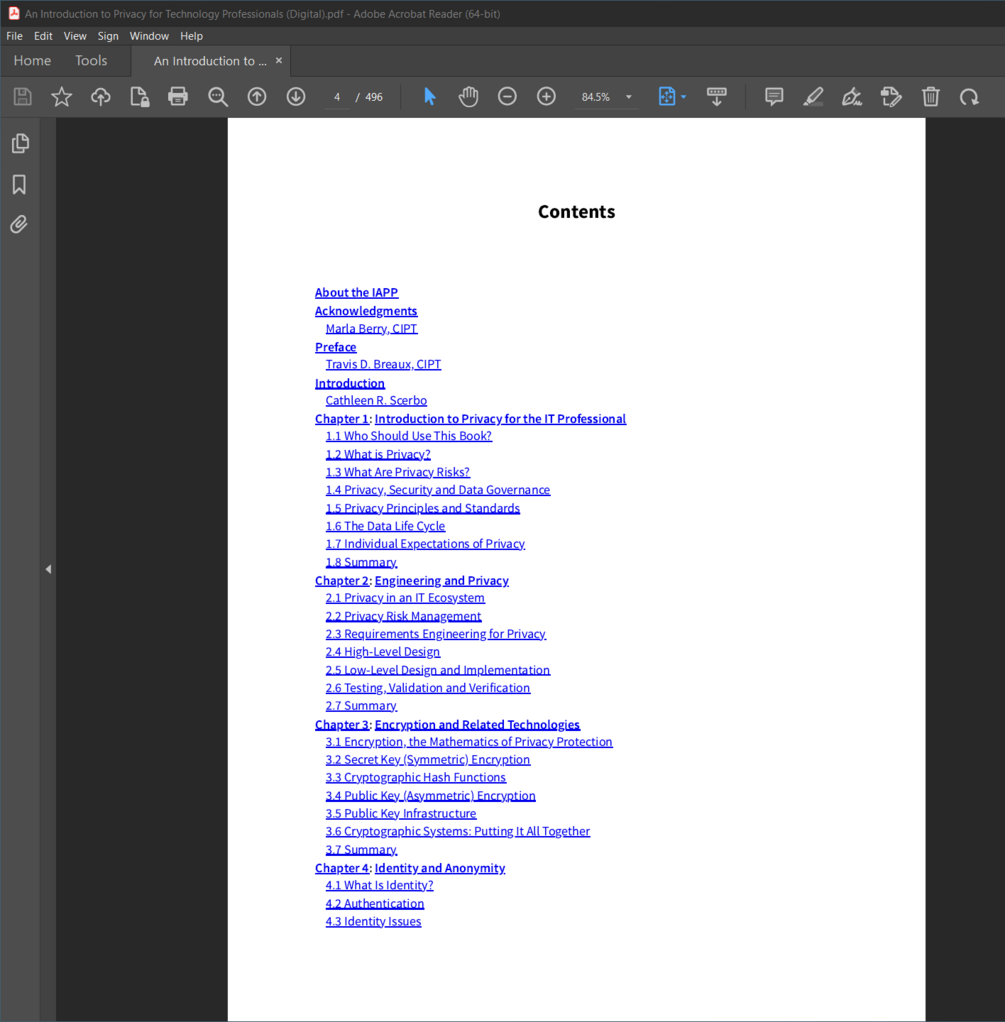Image resolution: width=1005 pixels, height=1022 pixels.
Task: Open Engineering and Privacy chapter link
Action: pyautogui.click(x=442, y=581)
